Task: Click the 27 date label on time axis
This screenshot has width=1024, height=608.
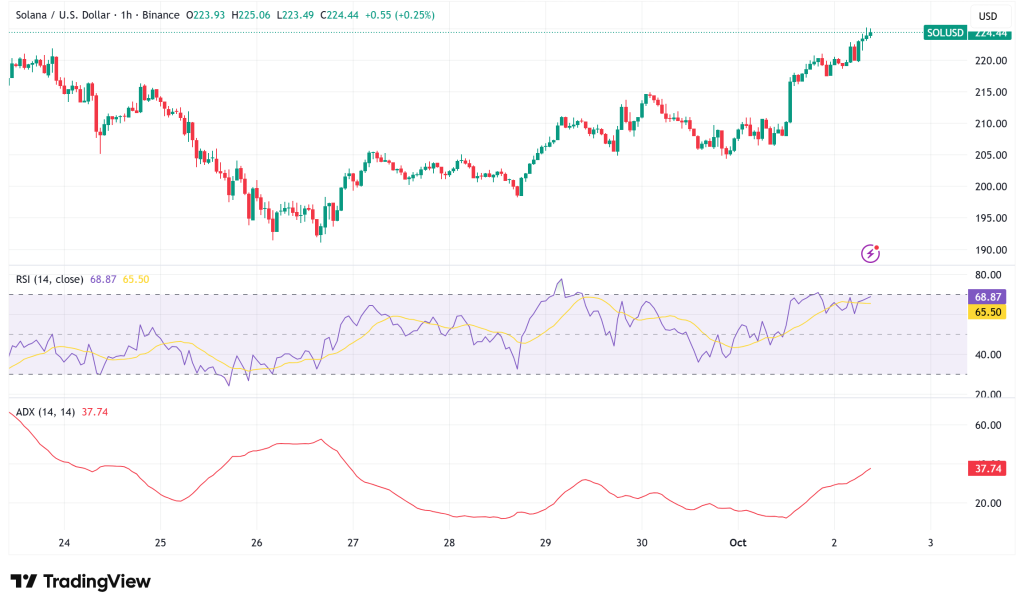Action: pos(353,543)
